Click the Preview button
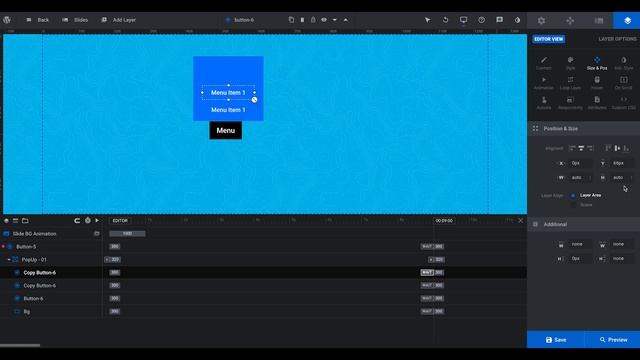 [613, 340]
